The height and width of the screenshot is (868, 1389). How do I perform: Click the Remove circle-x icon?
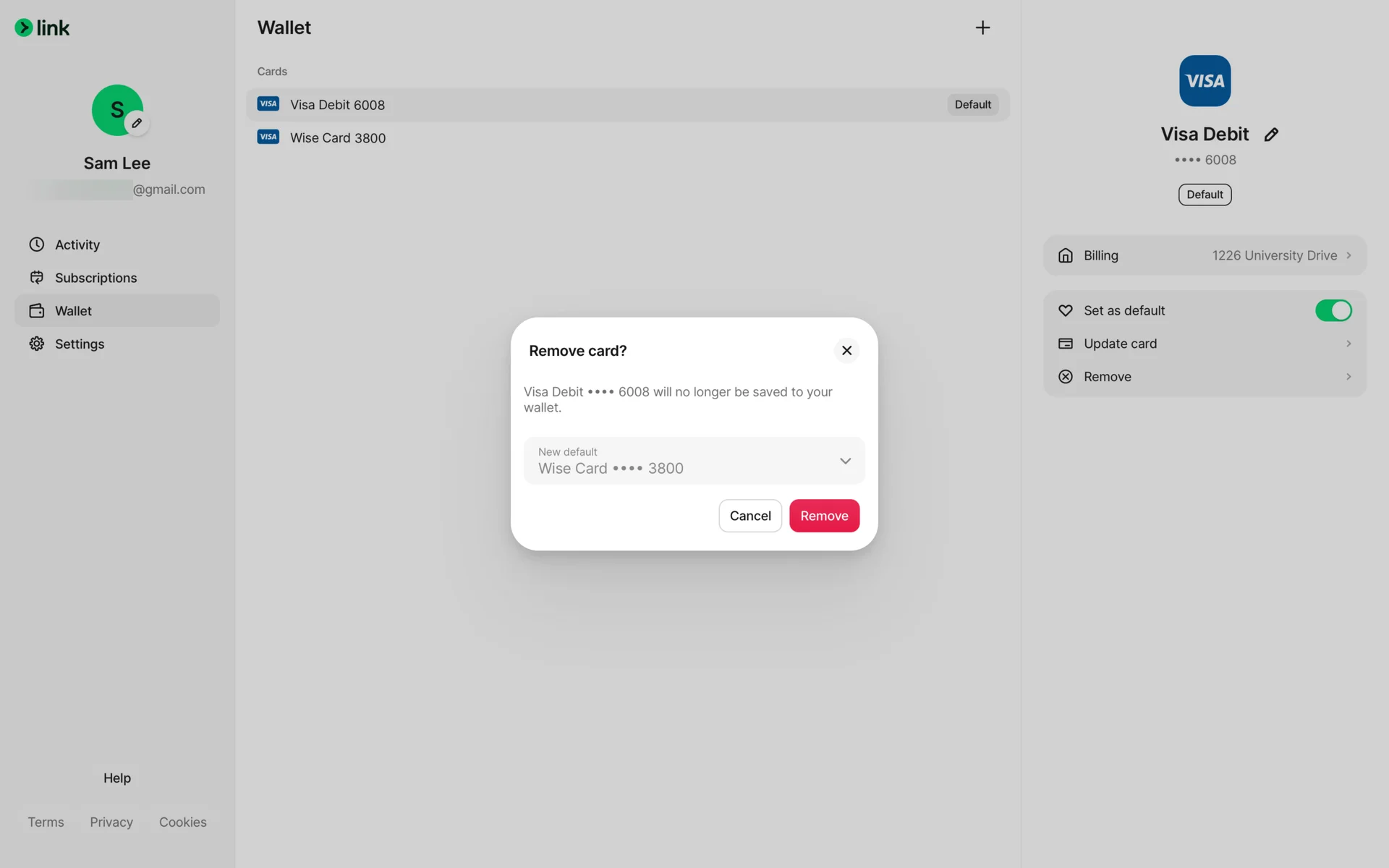click(x=1066, y=377)
